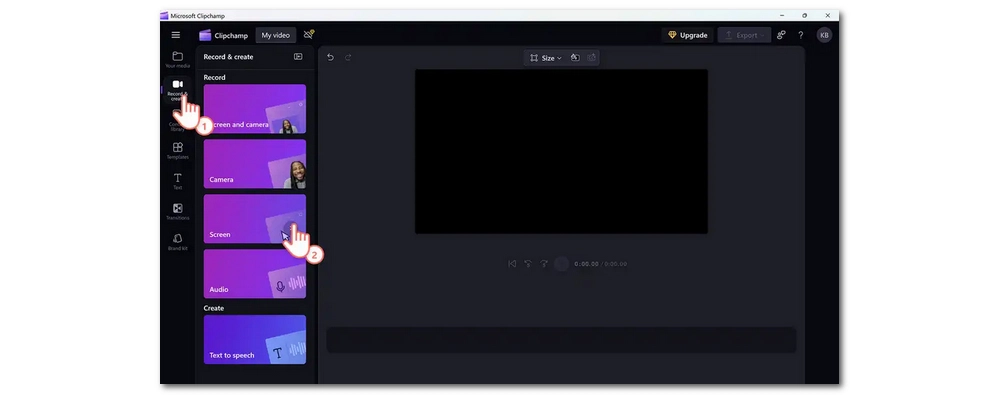
Task: Open Templates in the sidebar
Action: pyautogui.click(x=177, y=151)
